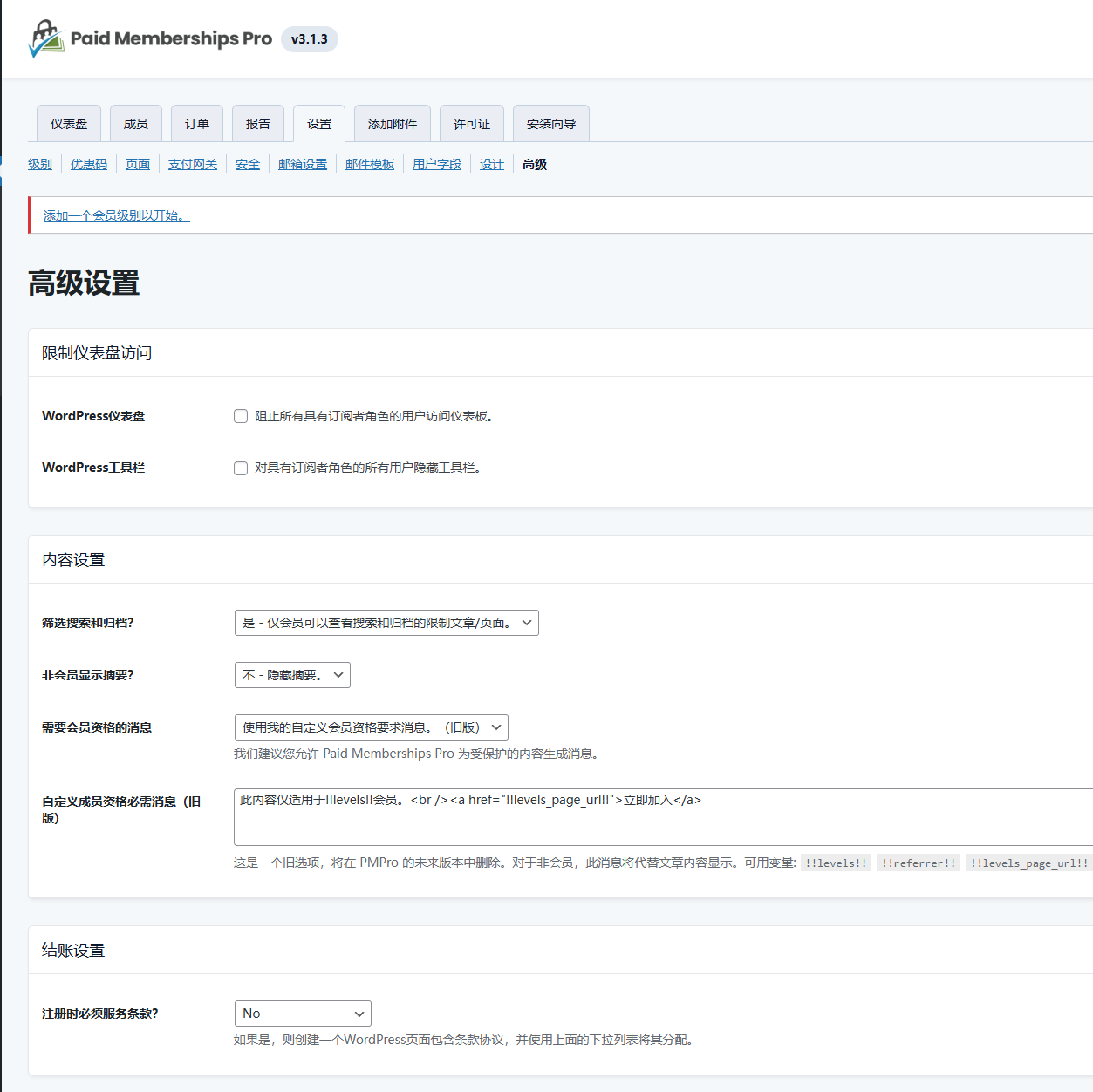
Task: Click the 非会员显示摘要? field label
Action: (88, 675)
